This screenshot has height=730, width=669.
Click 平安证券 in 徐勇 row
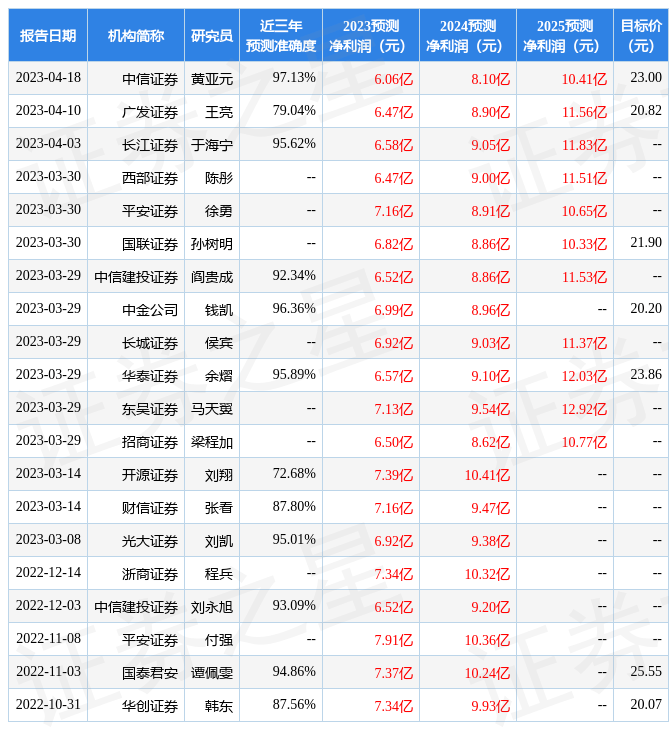(x=150, y=211)
